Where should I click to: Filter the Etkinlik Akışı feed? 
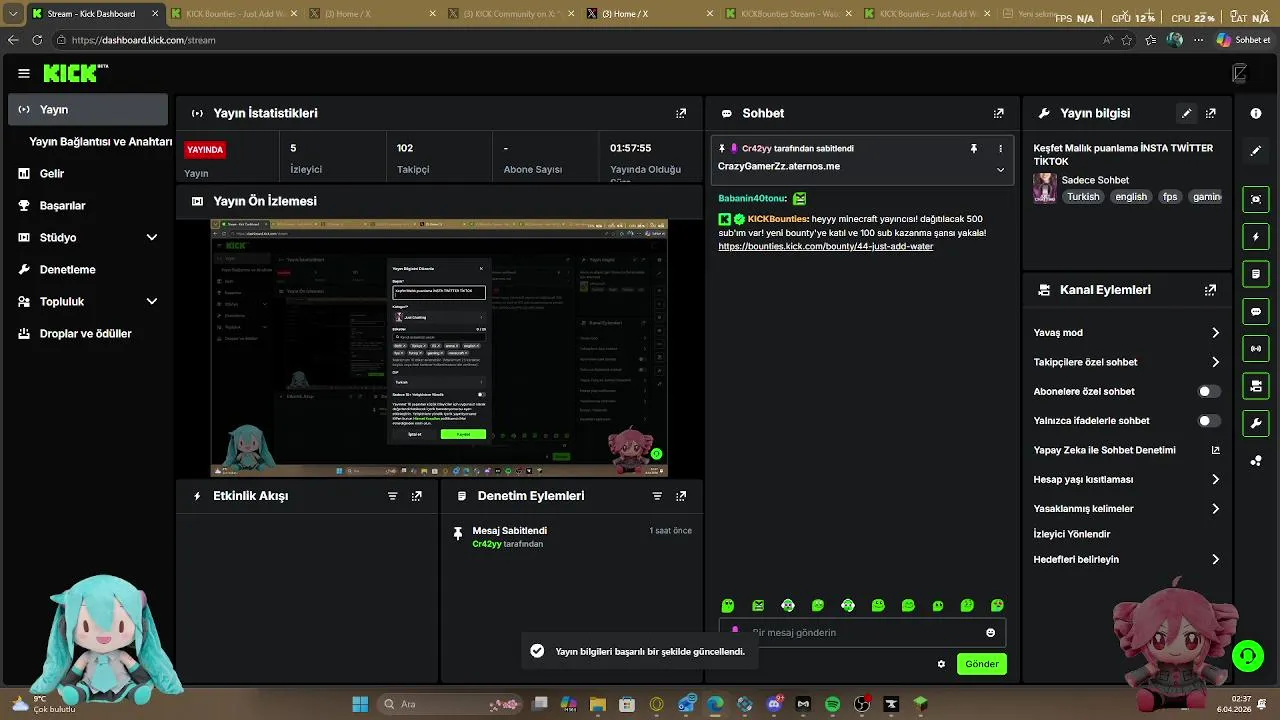(392, 496)
